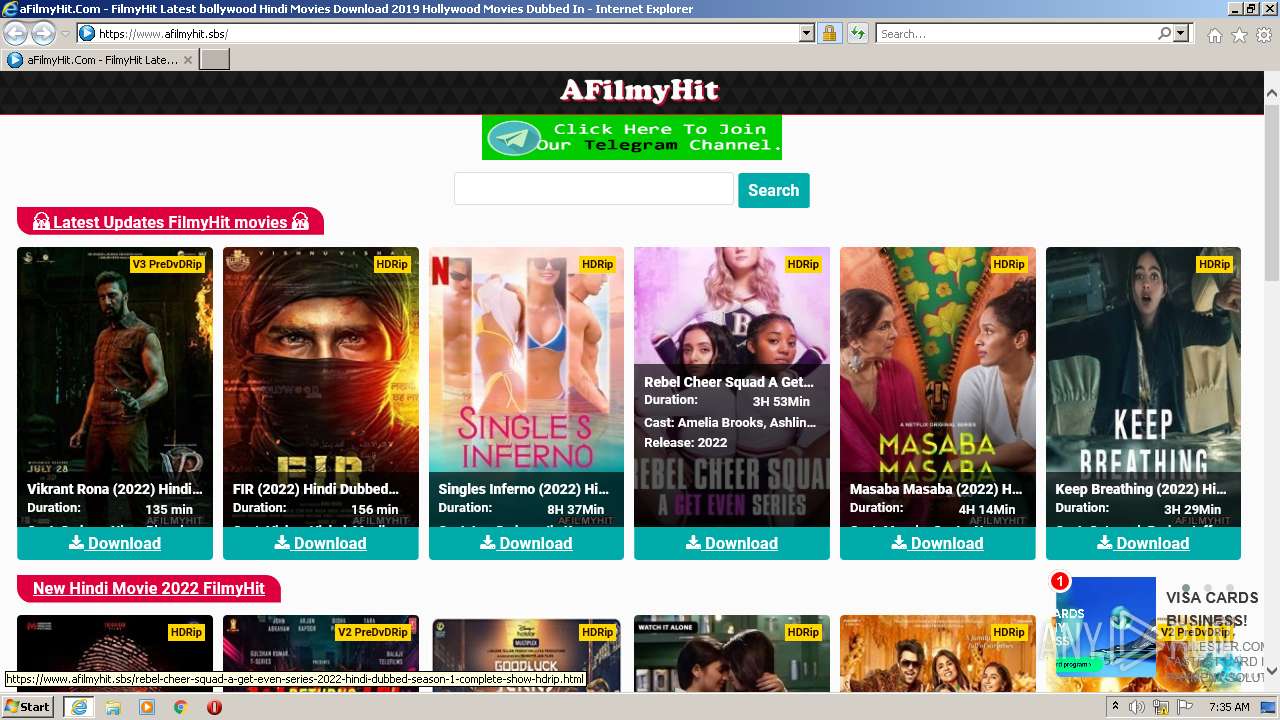Click the red security shield taskbar icon
This screenshot has height=720, width=1280.
214,707
